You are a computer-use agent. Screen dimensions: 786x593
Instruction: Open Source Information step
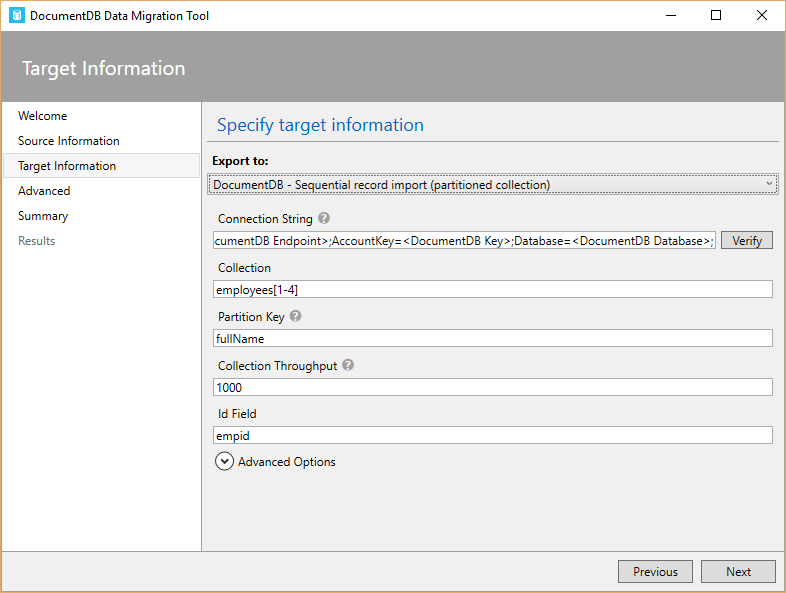(x=69, y=141)
